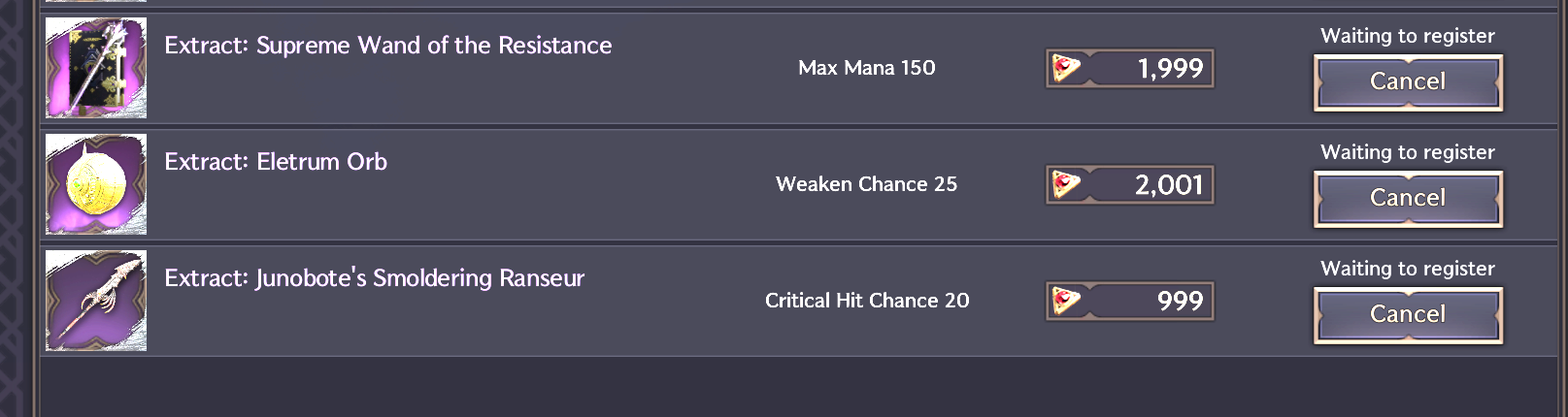1568x417 pixels.
Task: Click the Extract: Supreme Wand of the Resistance title
Action: 388,46
